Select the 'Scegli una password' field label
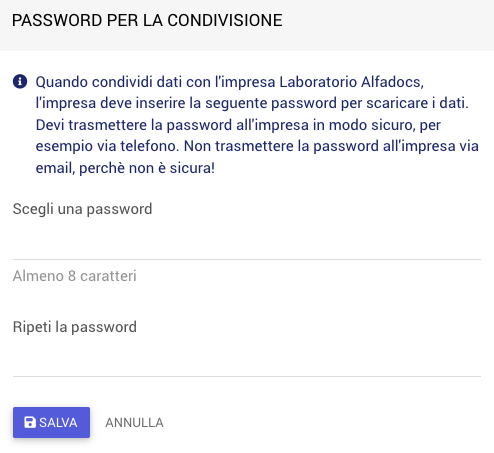The width and height of the screenshot is (494, 453). click(82, 209)
